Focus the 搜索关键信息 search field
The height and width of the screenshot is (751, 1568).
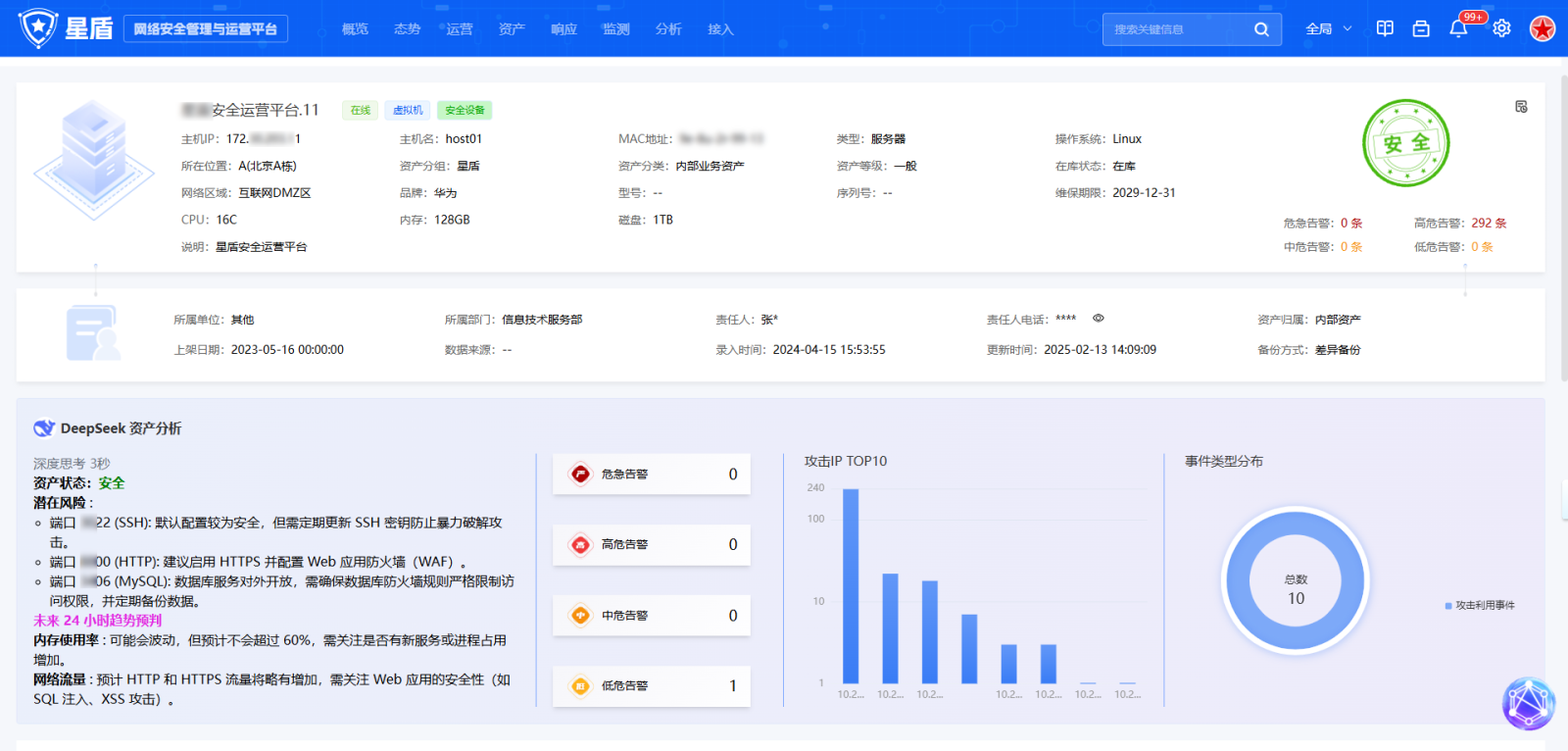point(1176,29)
